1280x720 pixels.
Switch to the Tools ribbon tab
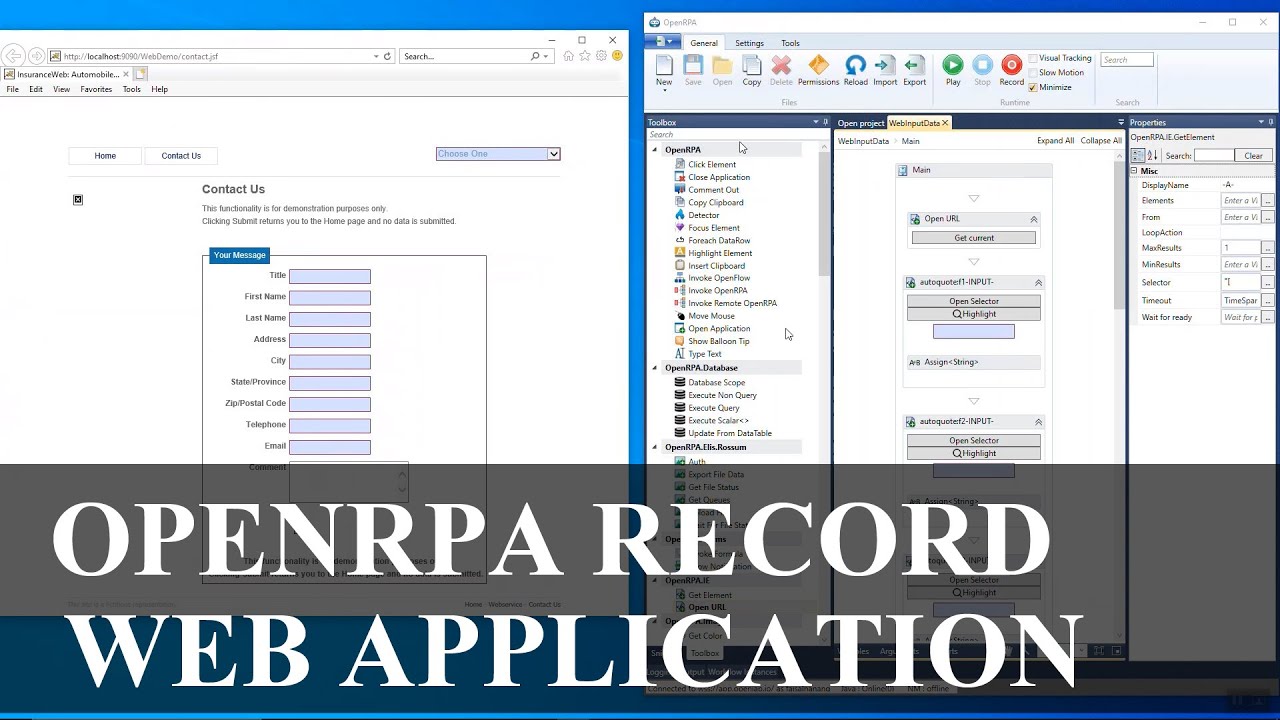tap(790, 43)
